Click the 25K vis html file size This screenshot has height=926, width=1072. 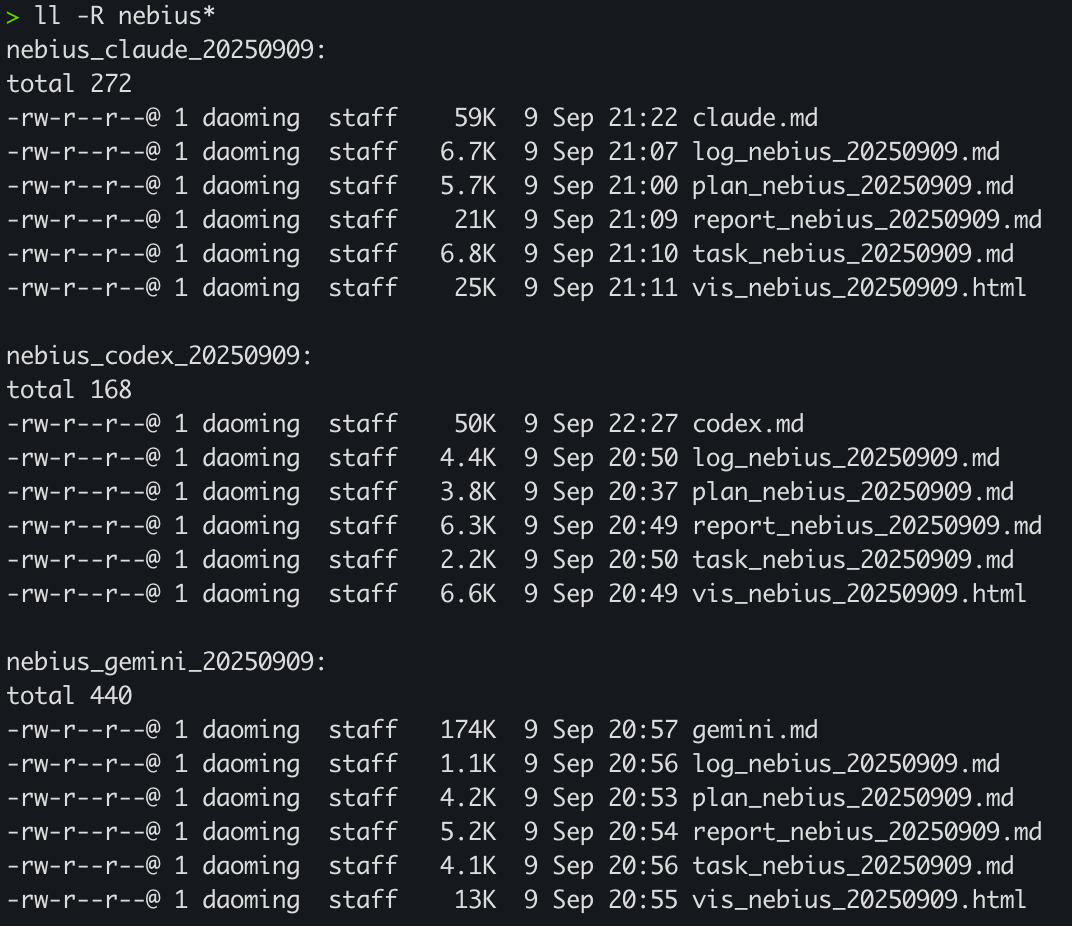tap(475, 288)
